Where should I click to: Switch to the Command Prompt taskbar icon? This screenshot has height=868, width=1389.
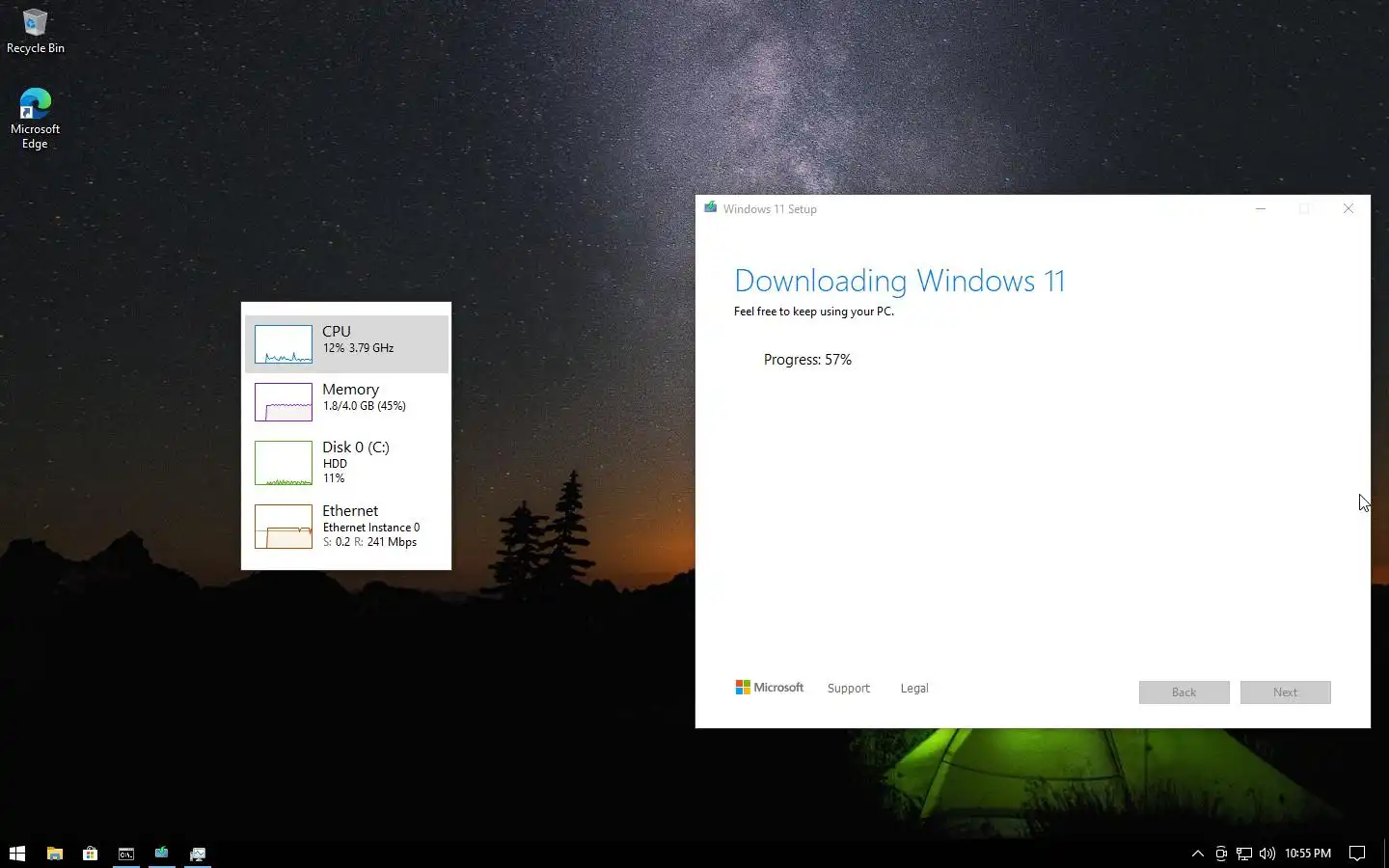pyautogui.click(x=126, y=854)
